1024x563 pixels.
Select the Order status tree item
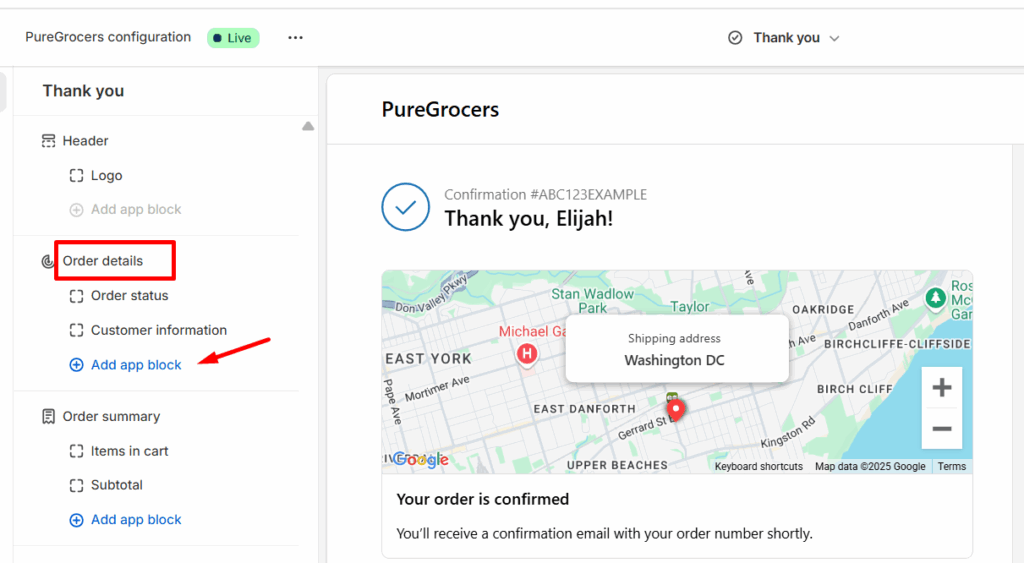(x=129, y=296)
